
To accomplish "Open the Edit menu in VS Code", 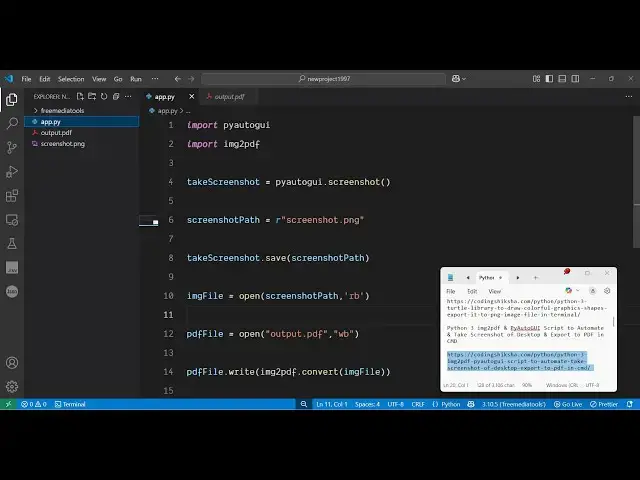I will 44,79.
